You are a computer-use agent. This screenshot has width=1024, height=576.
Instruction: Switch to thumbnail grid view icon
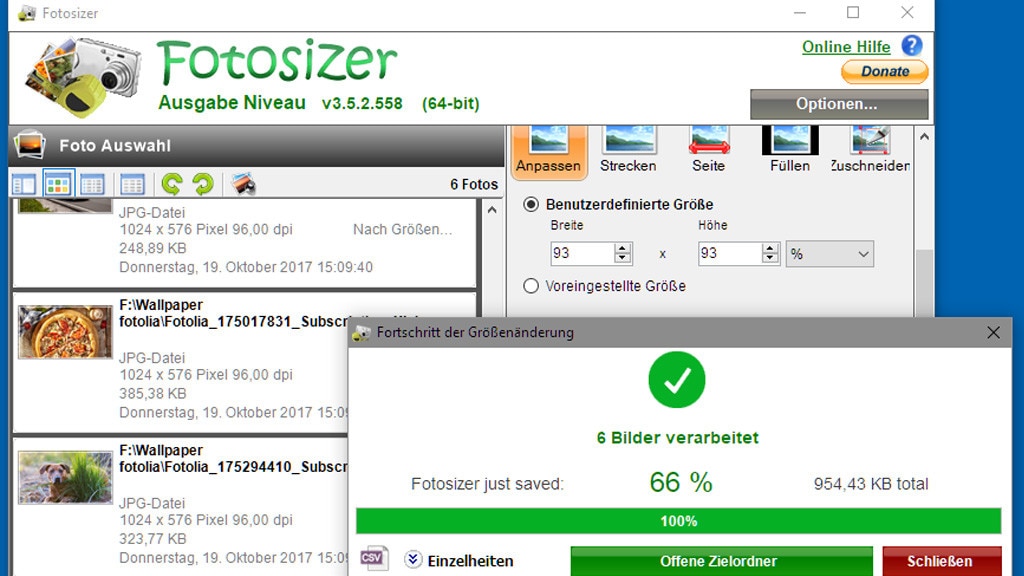point(58,184)
